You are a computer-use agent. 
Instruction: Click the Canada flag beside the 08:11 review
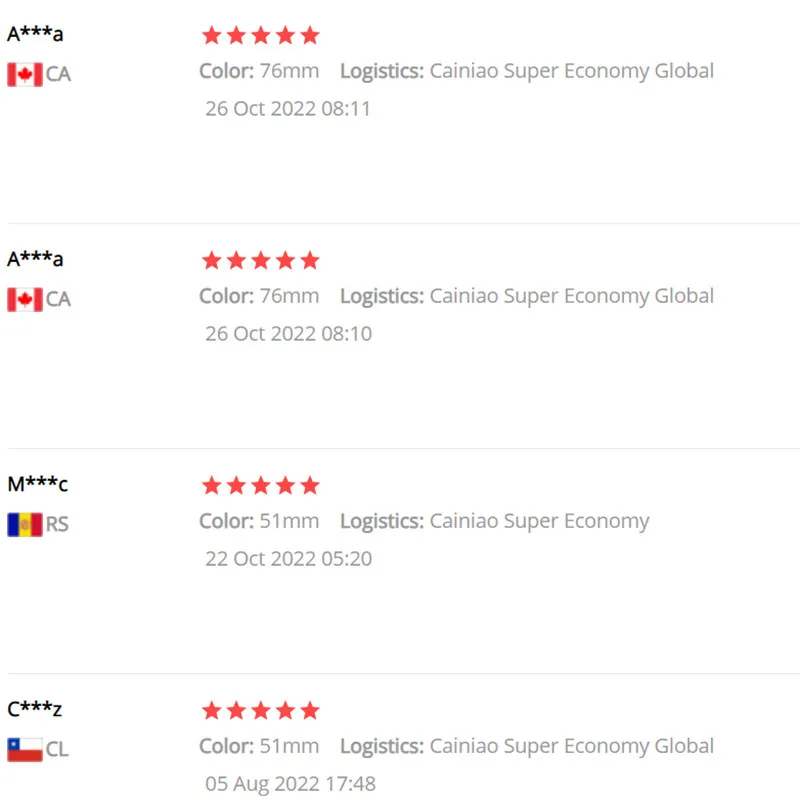tap(25, 74)
